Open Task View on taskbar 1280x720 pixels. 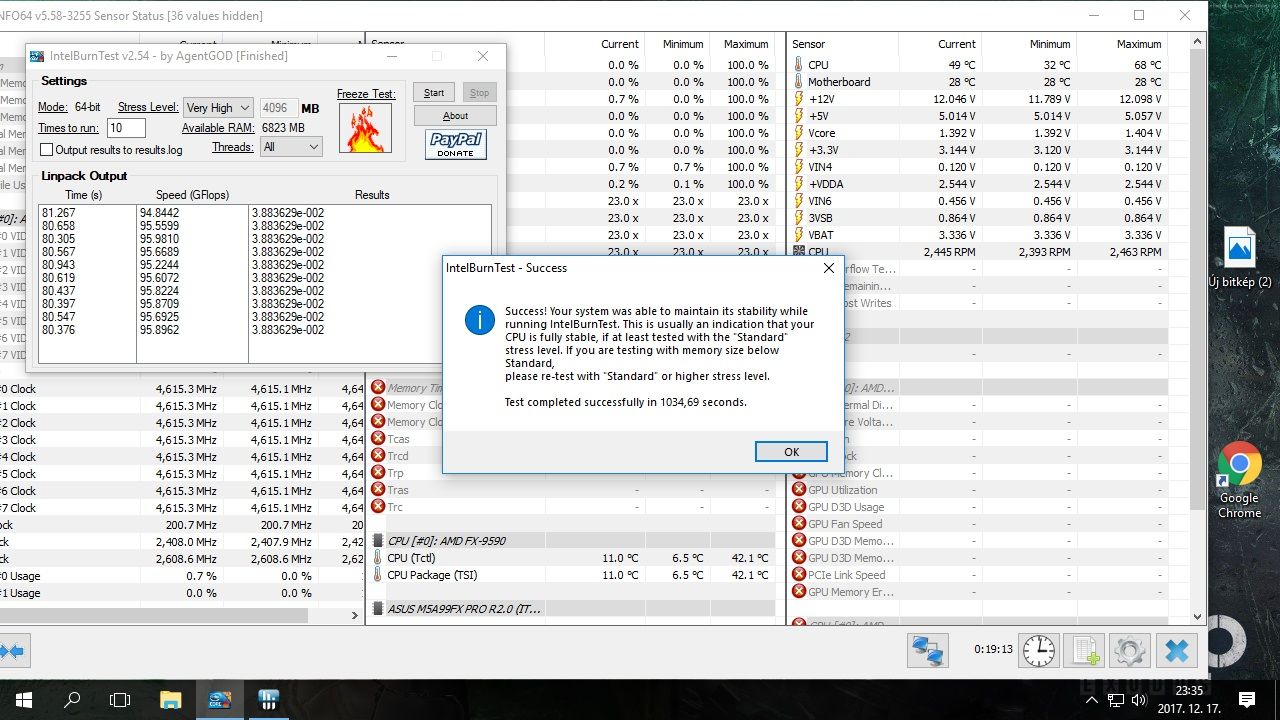coord(120,700)
